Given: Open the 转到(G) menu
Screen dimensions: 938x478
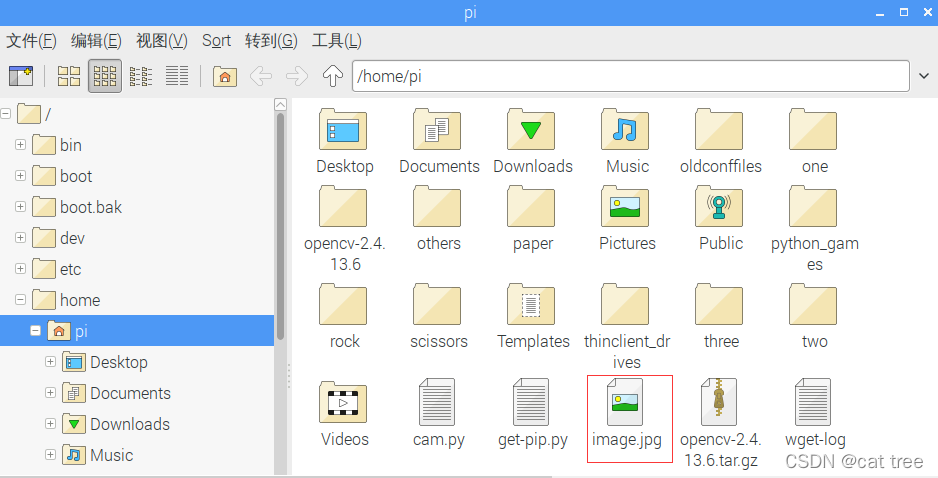Looking at the screenshot, I should click(x=271, y=41).
